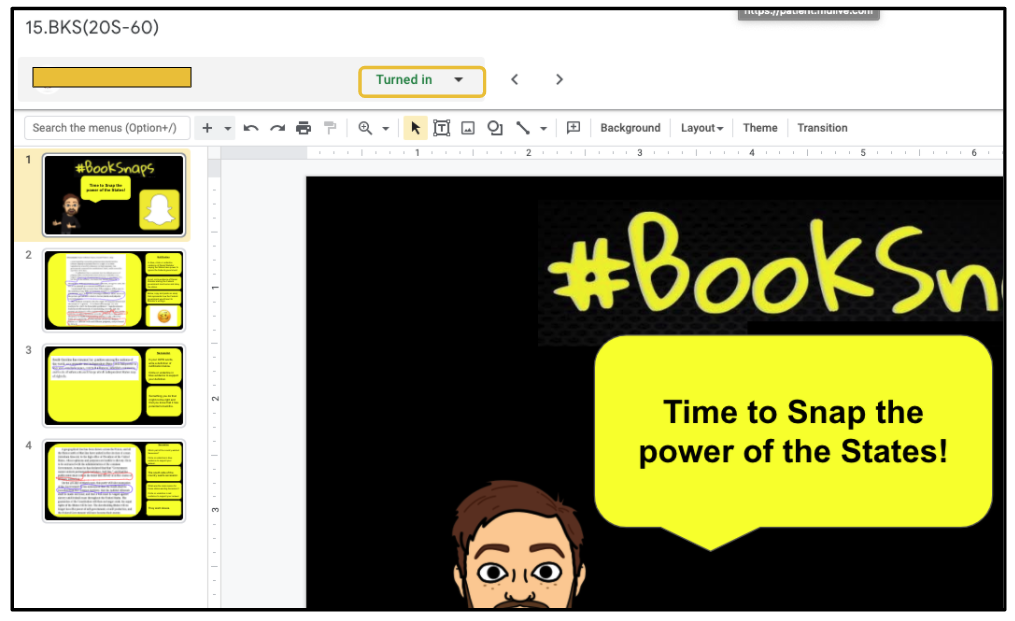Click the yellow speech bubble text box
This screenshot has height=621, width=1015.
(793, 440)
